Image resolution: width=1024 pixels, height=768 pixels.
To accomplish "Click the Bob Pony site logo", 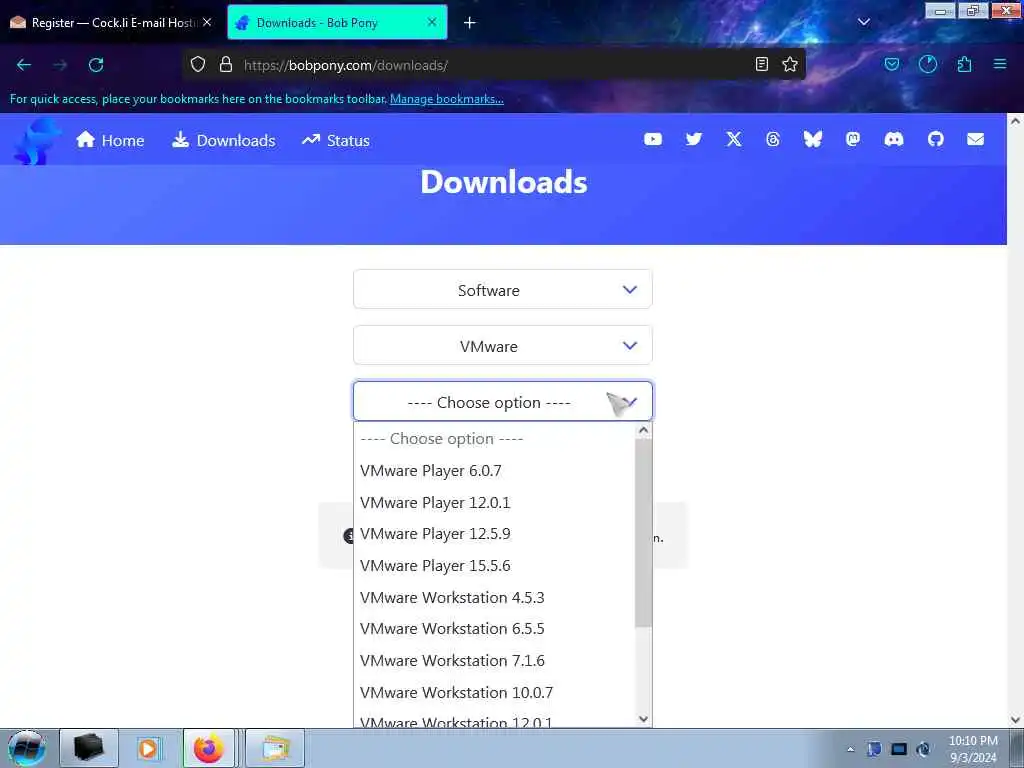I will click(x=37, y=141).
